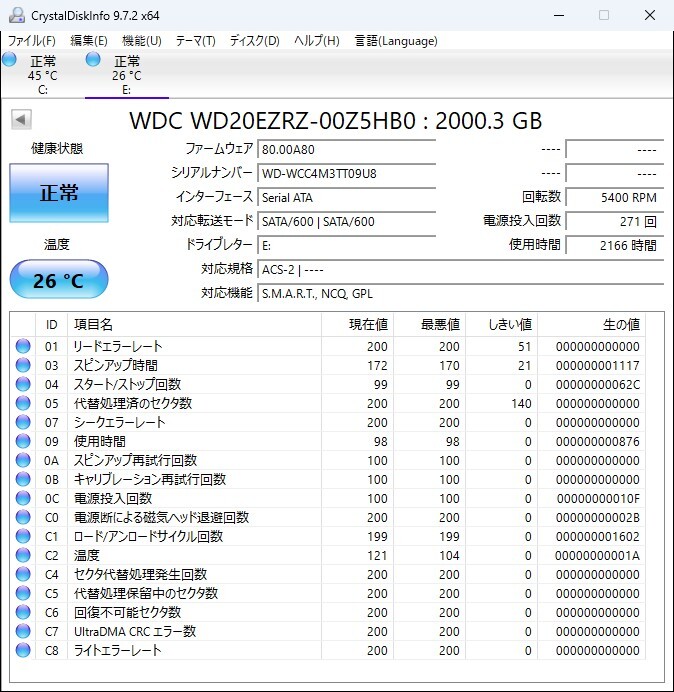Open the 編集(E) menu
The image size is (674, 692).
pos(89,41)
